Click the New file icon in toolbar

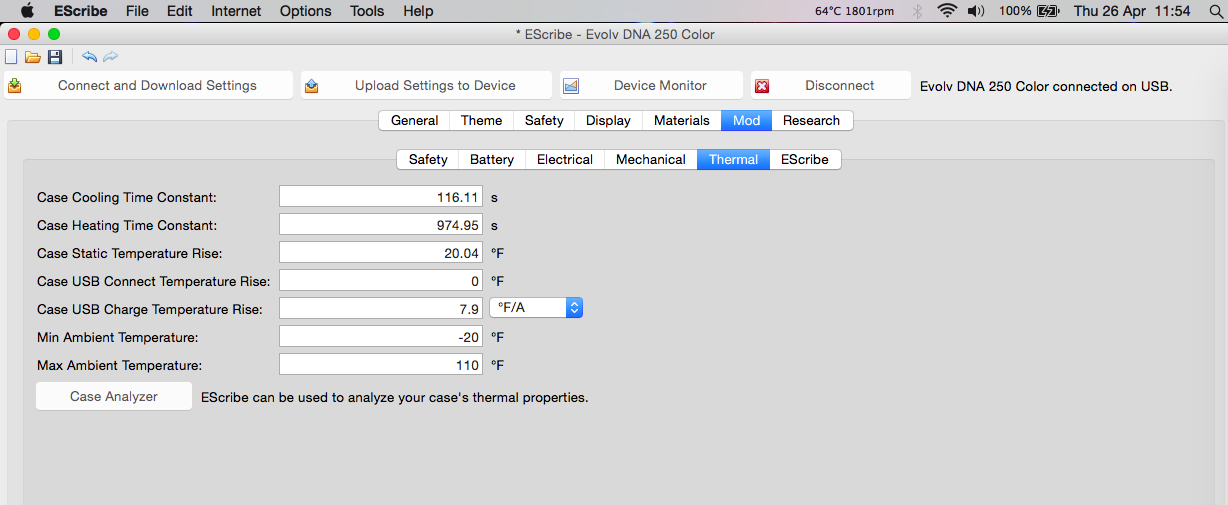pyautogui.click(x=12, y=57)
